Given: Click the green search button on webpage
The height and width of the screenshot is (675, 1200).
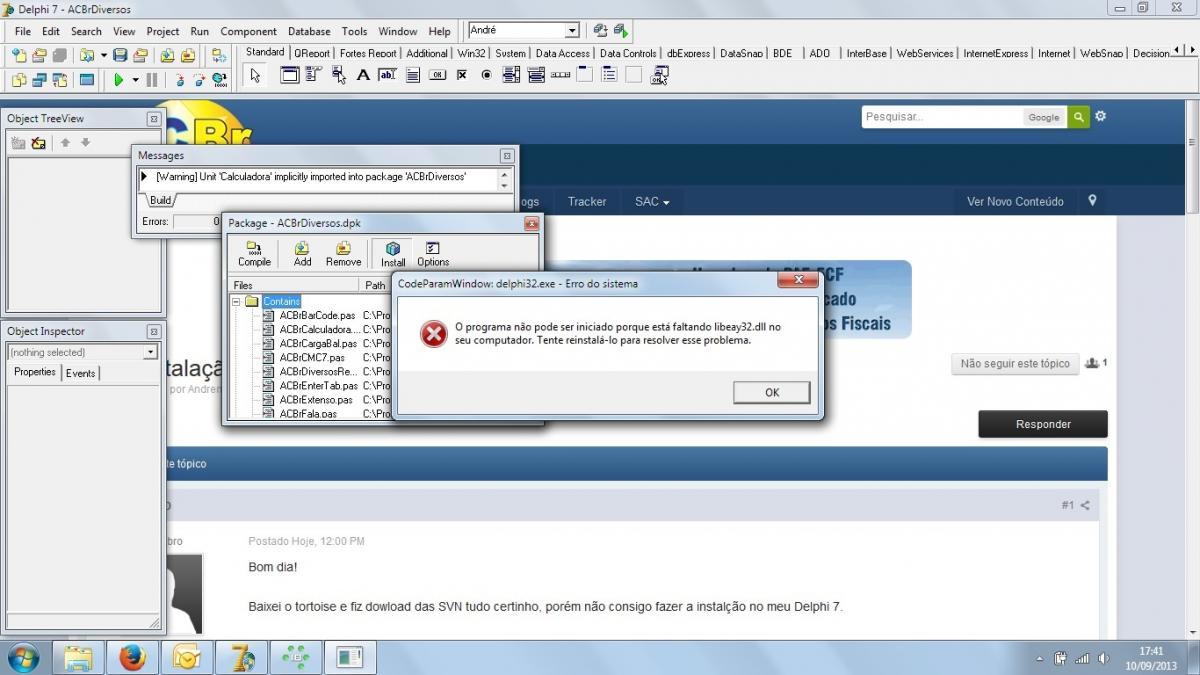Looking at the screenshot, I should (x=1078, y=117).
